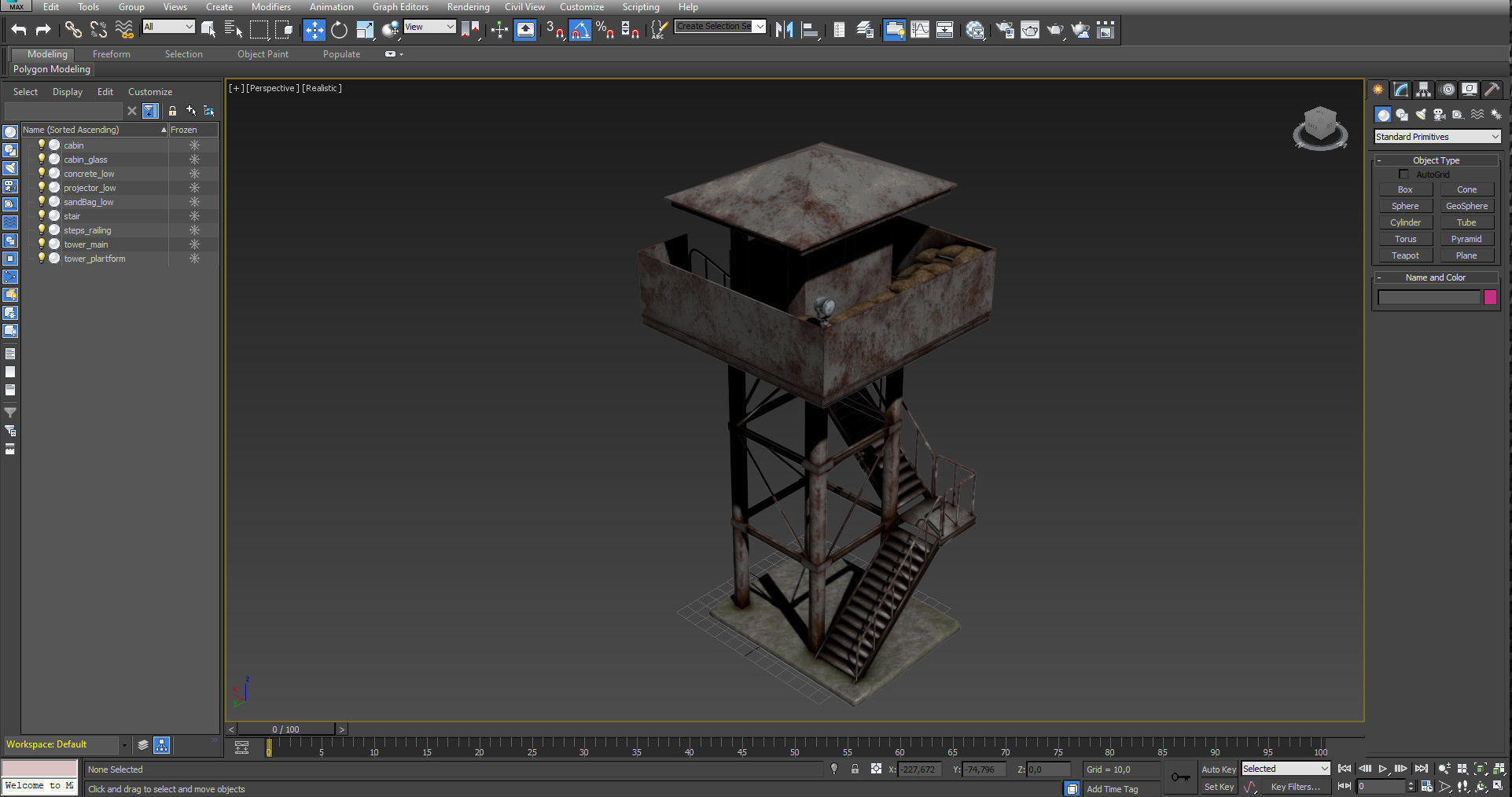The width and height of the screenshot is (1512, 797).
Task: Toggle the AutoGrid checkbox
Action: click(x=1403, y=174)
